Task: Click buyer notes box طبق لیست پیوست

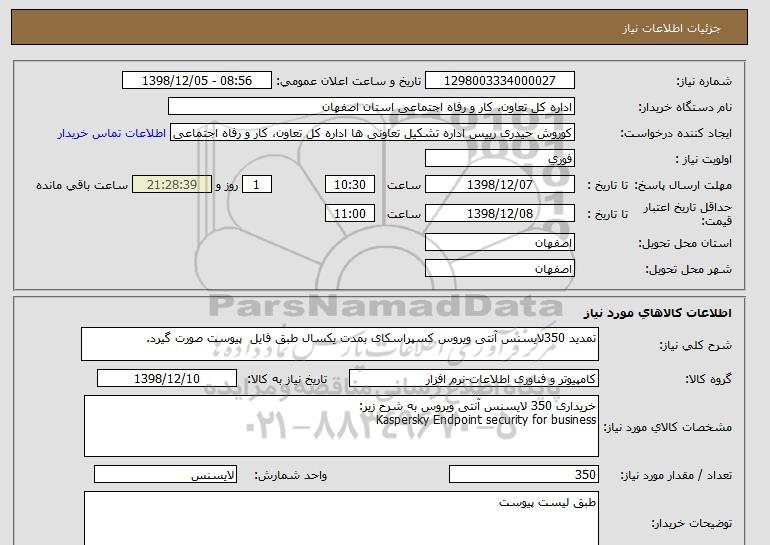Action: pyautogui.click(x=341, y=518)
